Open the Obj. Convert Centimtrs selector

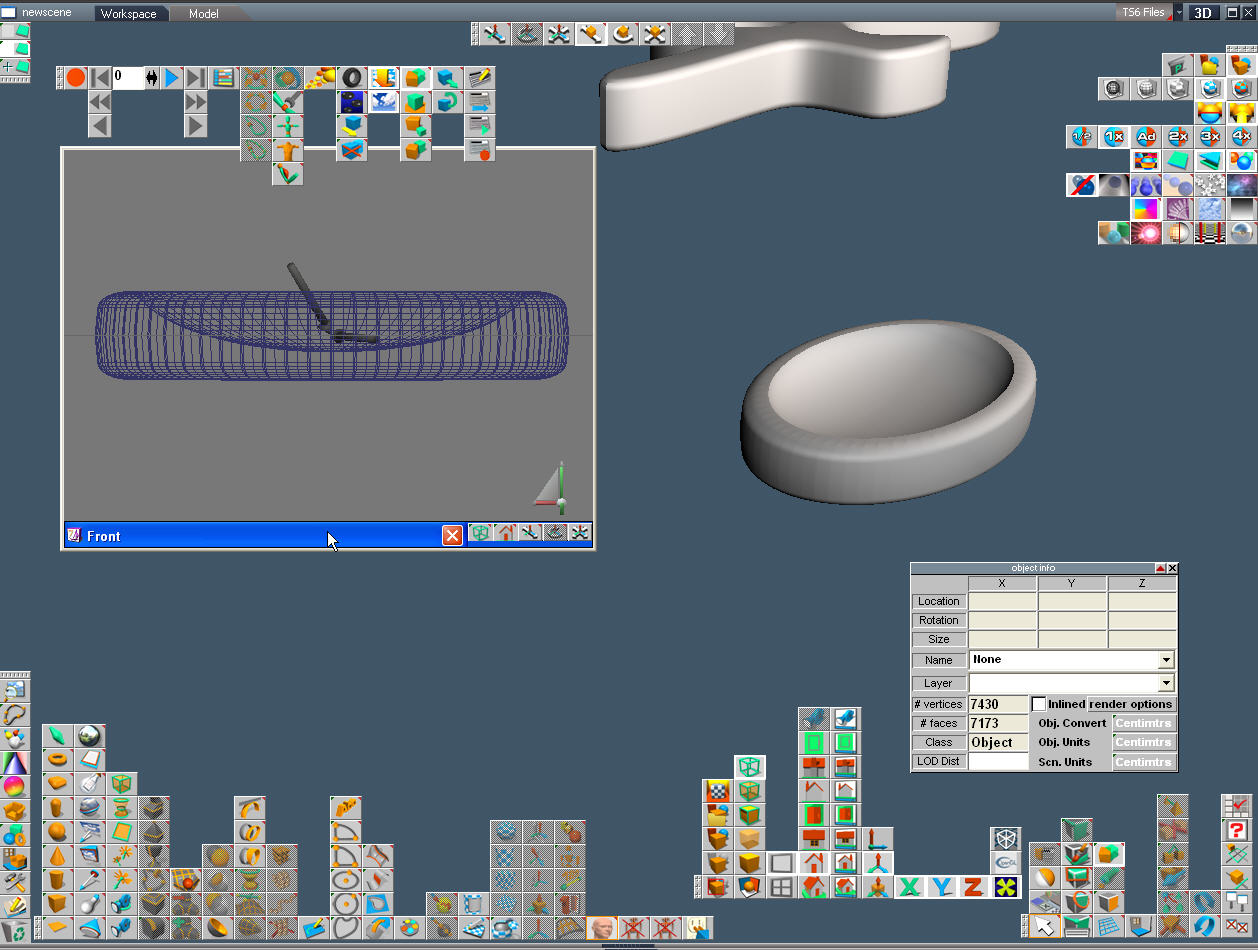pos(1144,723)
